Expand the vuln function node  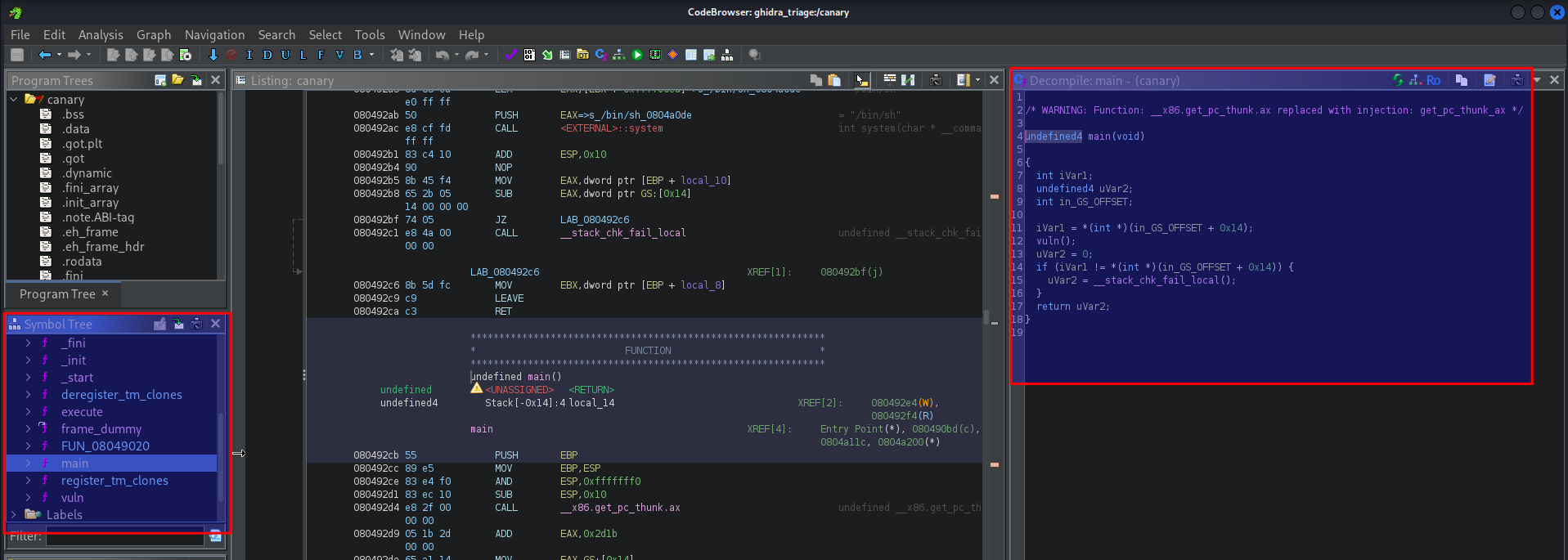(28, 498)
